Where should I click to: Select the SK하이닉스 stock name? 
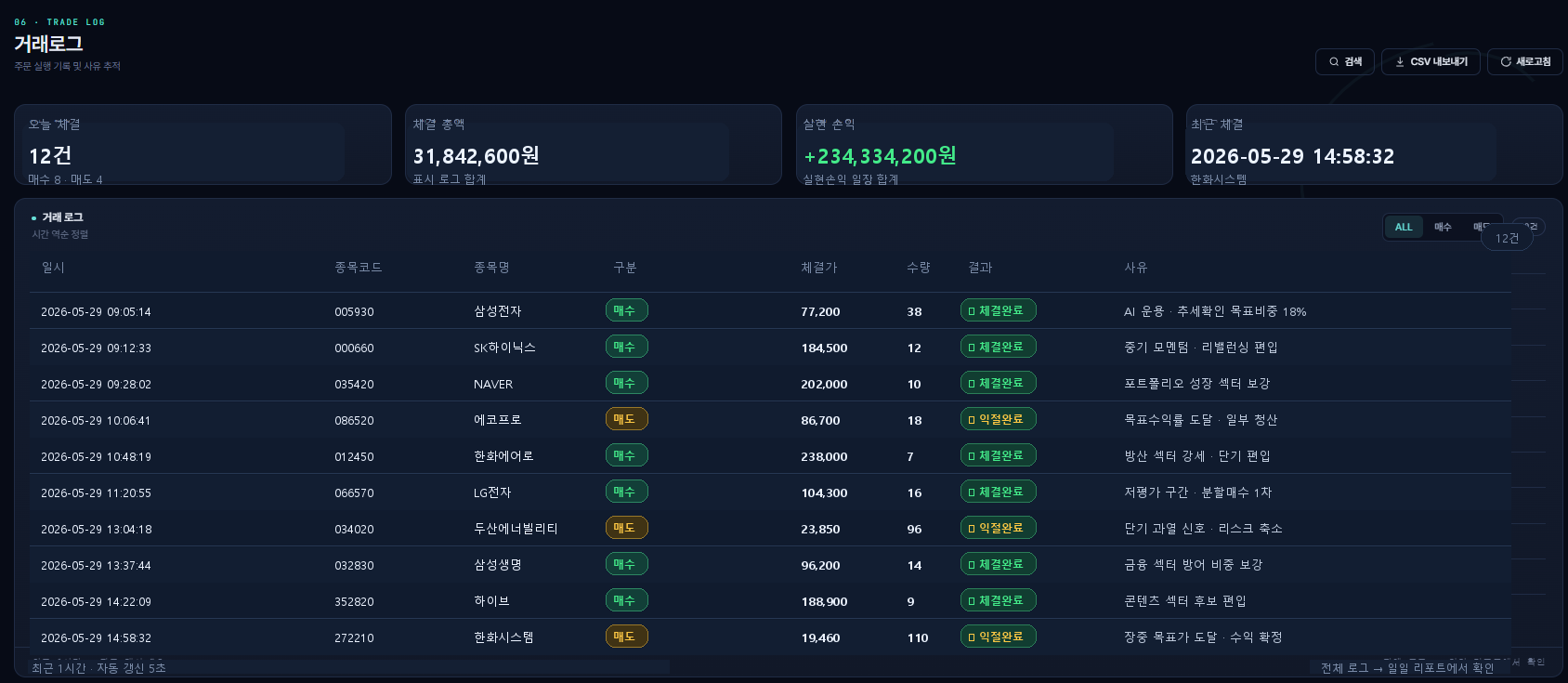click(x=504, y=348)
